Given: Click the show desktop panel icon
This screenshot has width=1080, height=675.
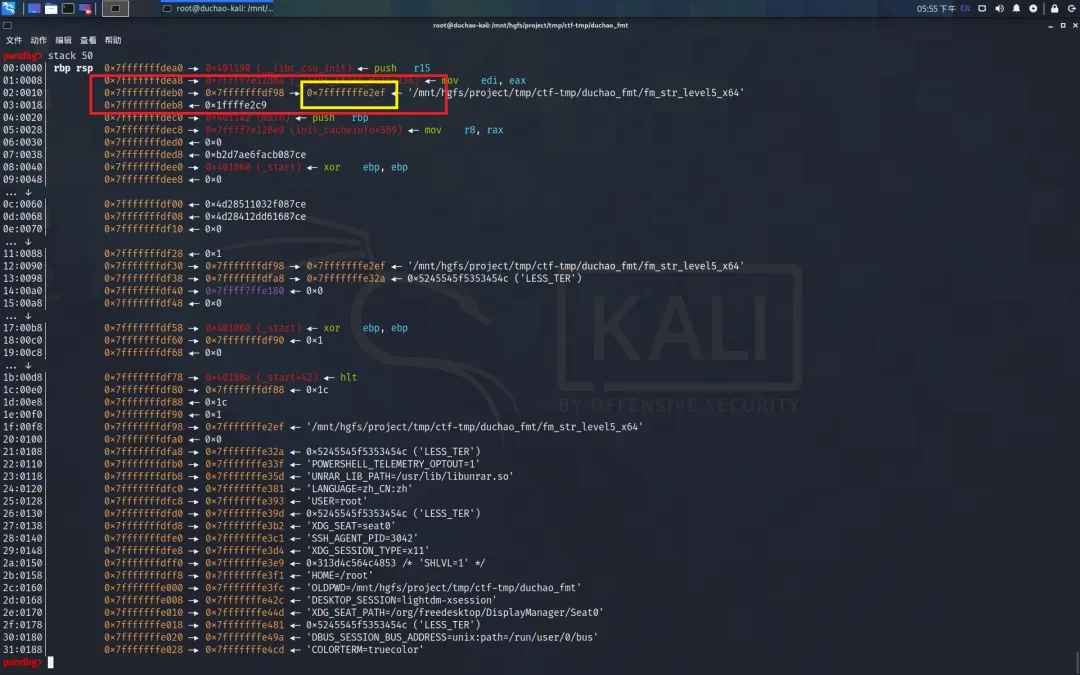Looking at the screenshot, I should [x=34, y=9].
